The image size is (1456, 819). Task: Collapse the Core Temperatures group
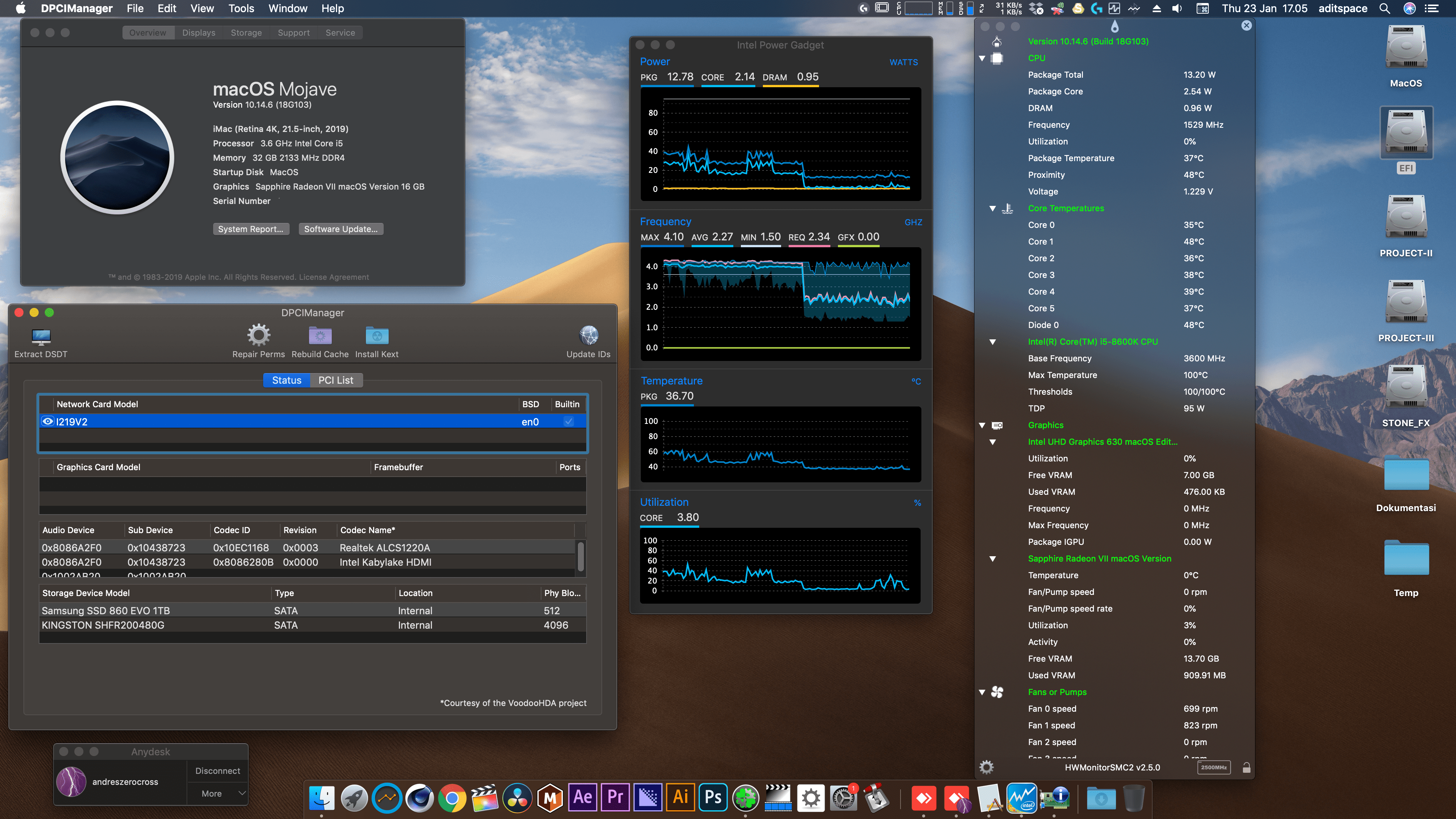click(x=993, y=209)
